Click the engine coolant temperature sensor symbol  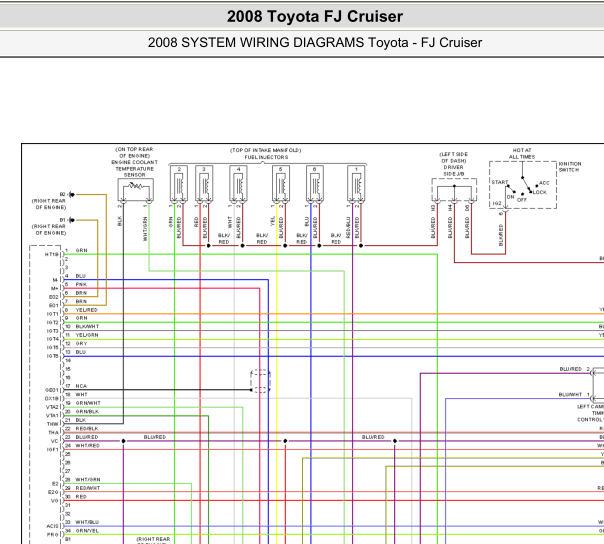136,190
